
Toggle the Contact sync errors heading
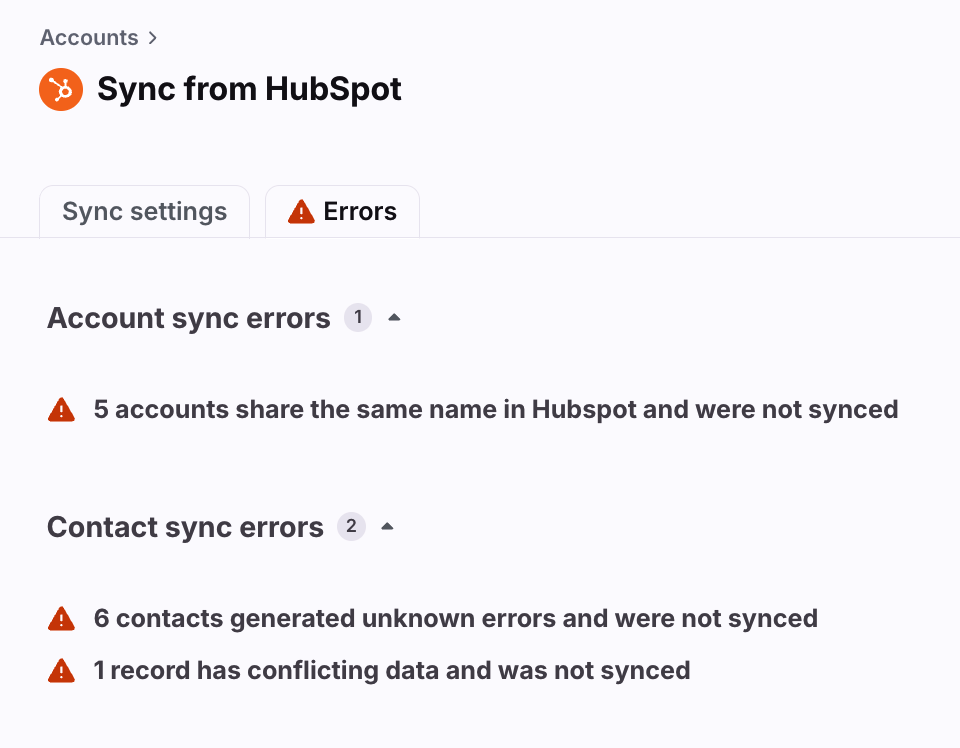[x=185, y=527]
